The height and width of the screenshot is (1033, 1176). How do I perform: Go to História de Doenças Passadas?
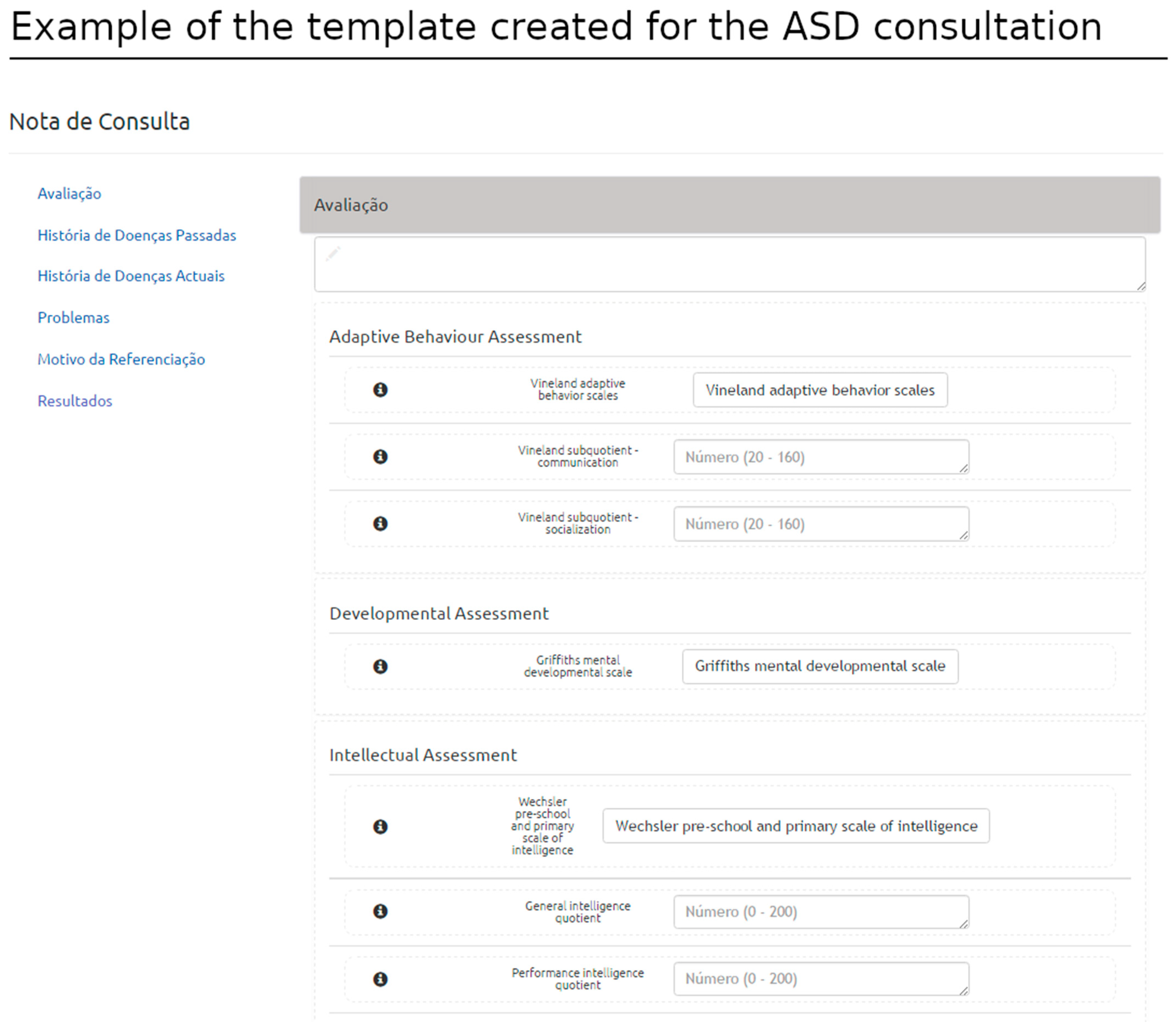[136, 235]
